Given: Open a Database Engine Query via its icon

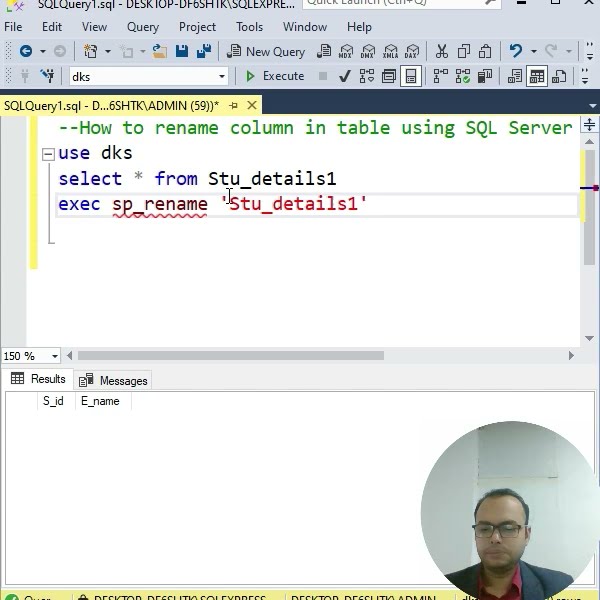Looking at the screenshot, I should tap(324, 51).
